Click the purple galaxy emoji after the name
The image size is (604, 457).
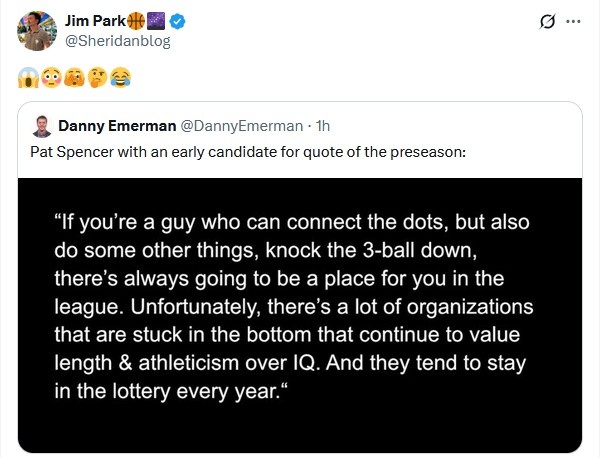(x=157, y=21)
